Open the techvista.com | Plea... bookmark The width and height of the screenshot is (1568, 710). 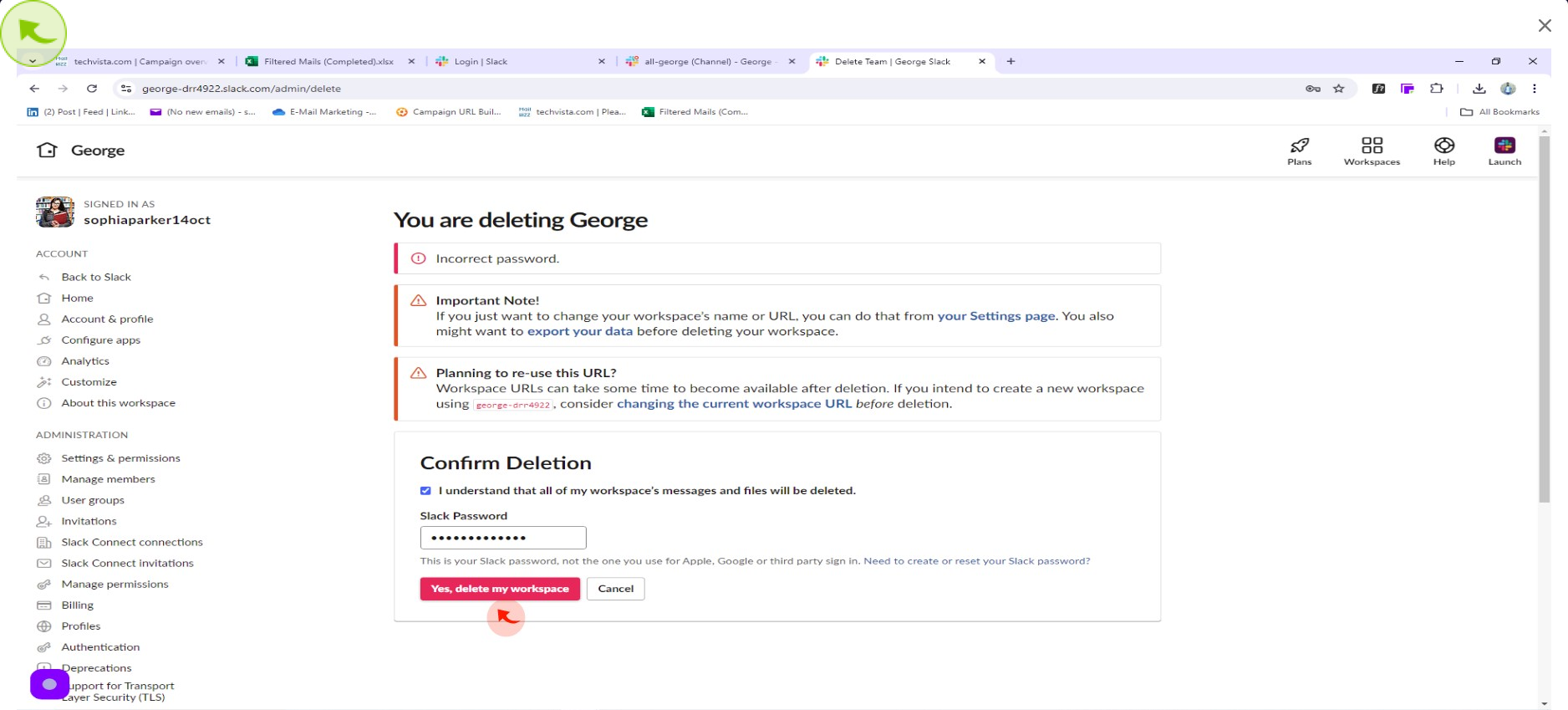[x=572, y=111]
